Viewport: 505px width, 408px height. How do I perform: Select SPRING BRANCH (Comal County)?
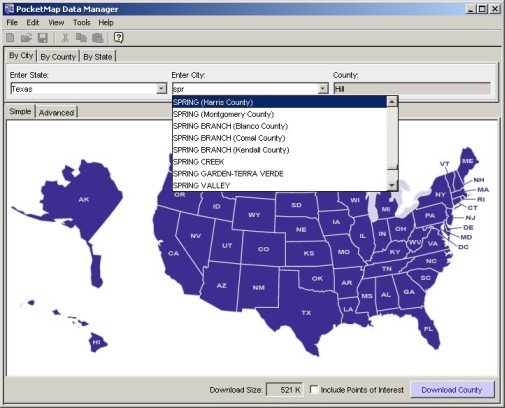click(x=279, y=138)
